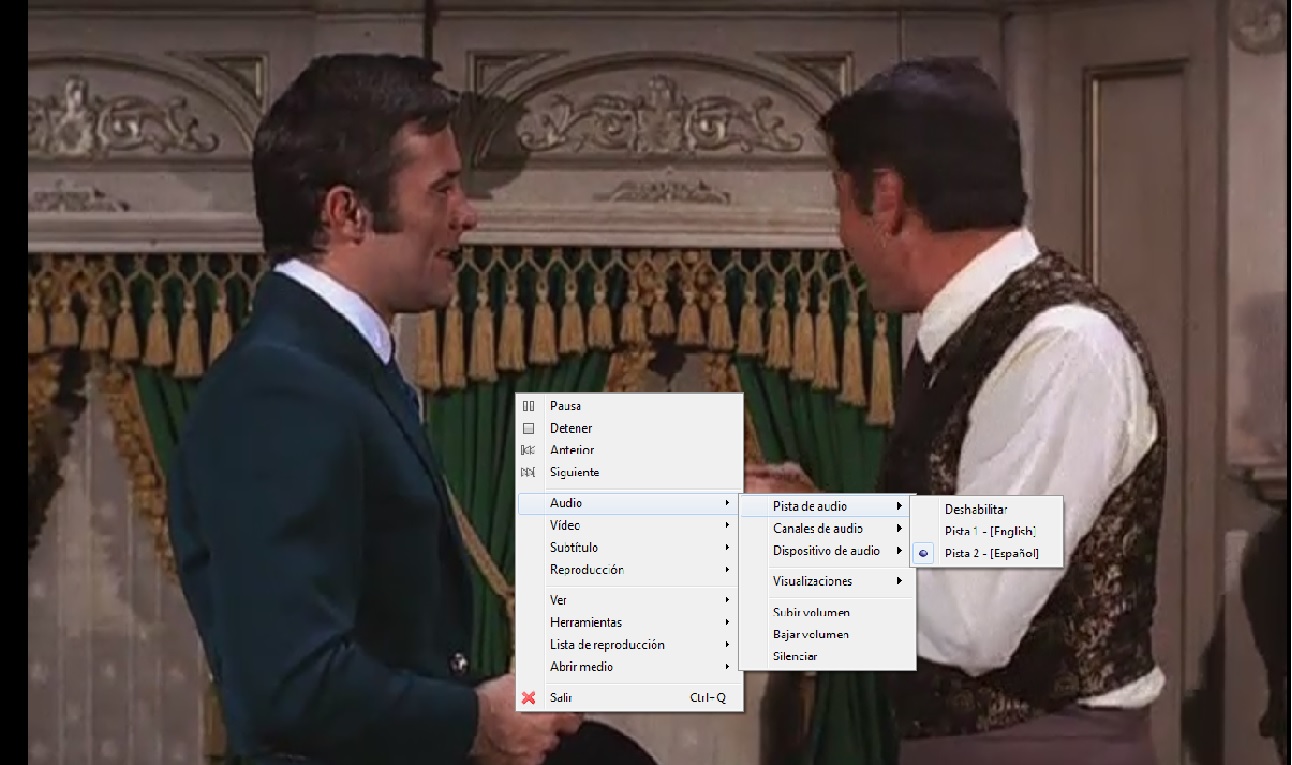Click the Pausa icon in context menu
The width and height of the screenshot is (1292, 765).
pos(528,406)
